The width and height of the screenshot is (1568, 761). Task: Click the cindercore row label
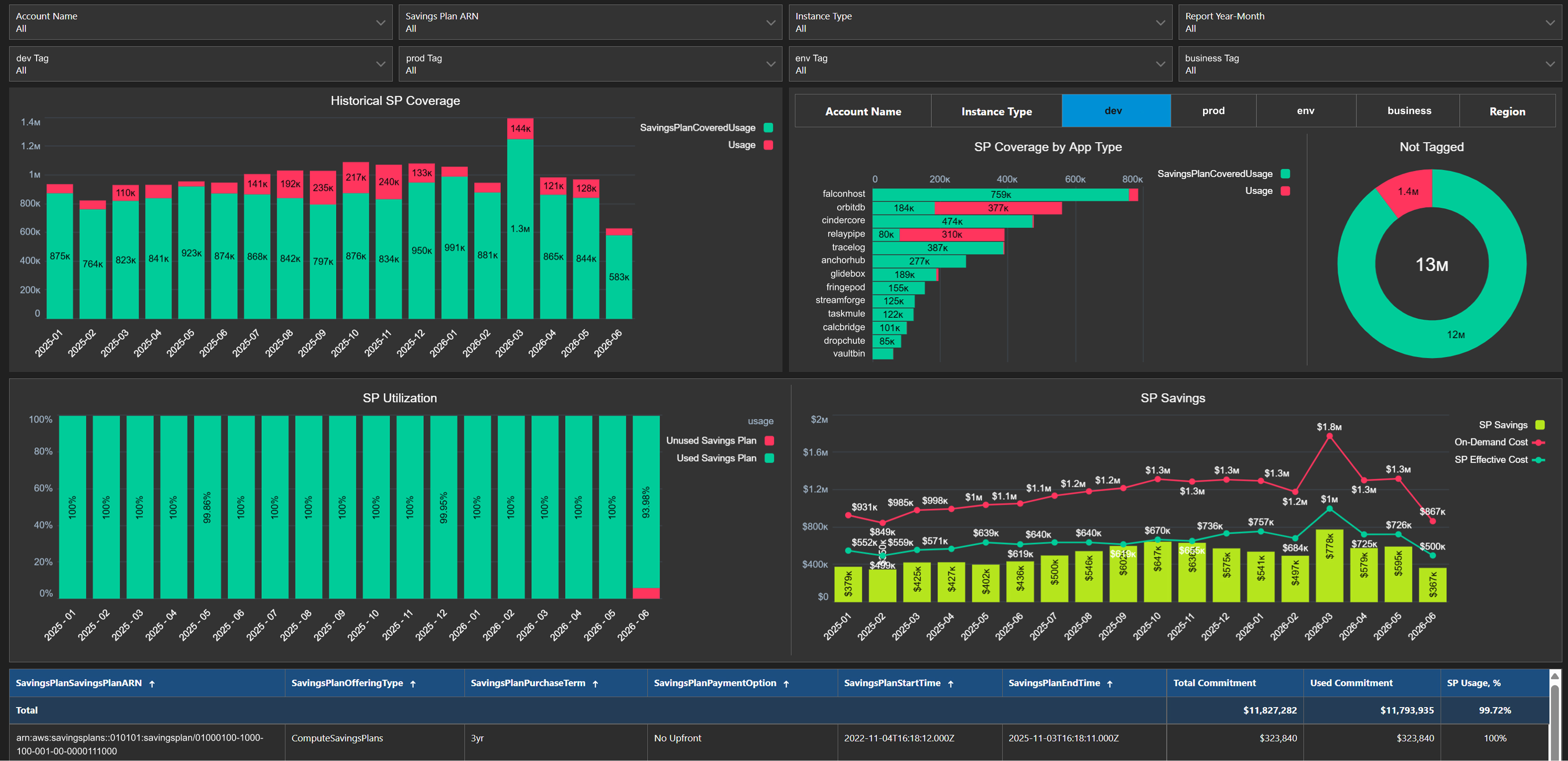[x=842, y=221]
